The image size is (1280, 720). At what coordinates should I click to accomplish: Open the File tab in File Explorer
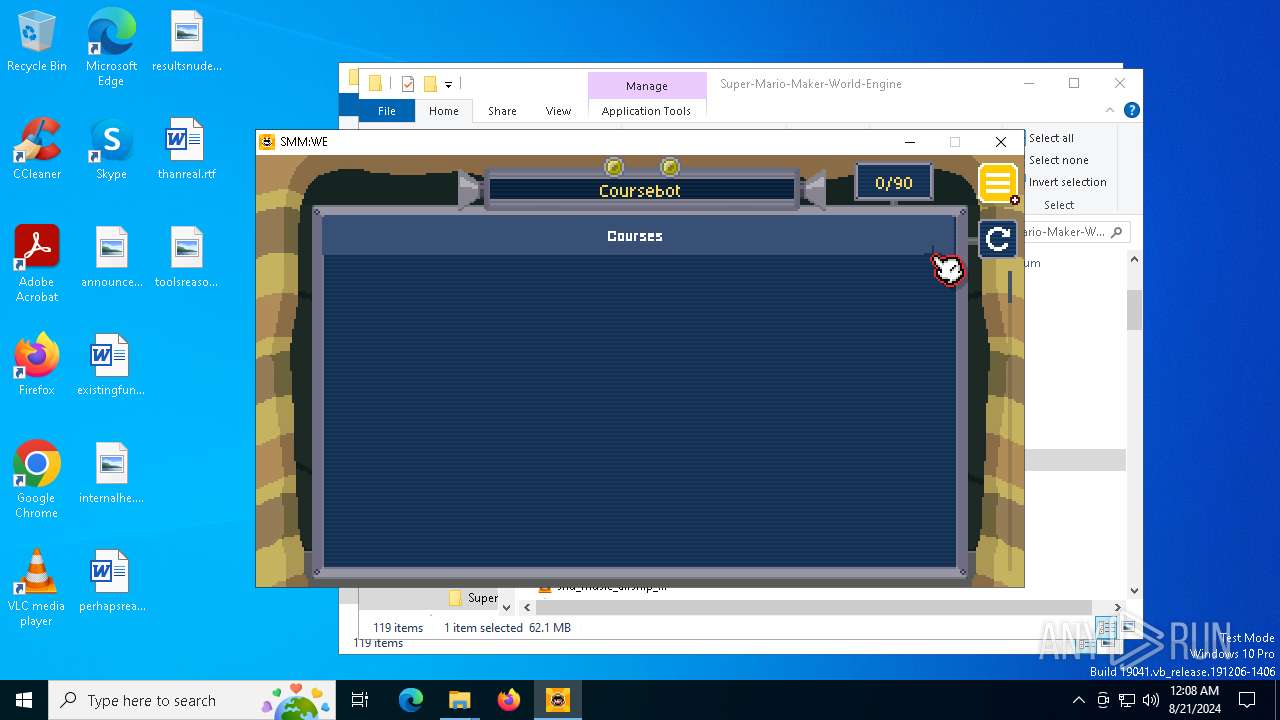click(x=386, y=111)
